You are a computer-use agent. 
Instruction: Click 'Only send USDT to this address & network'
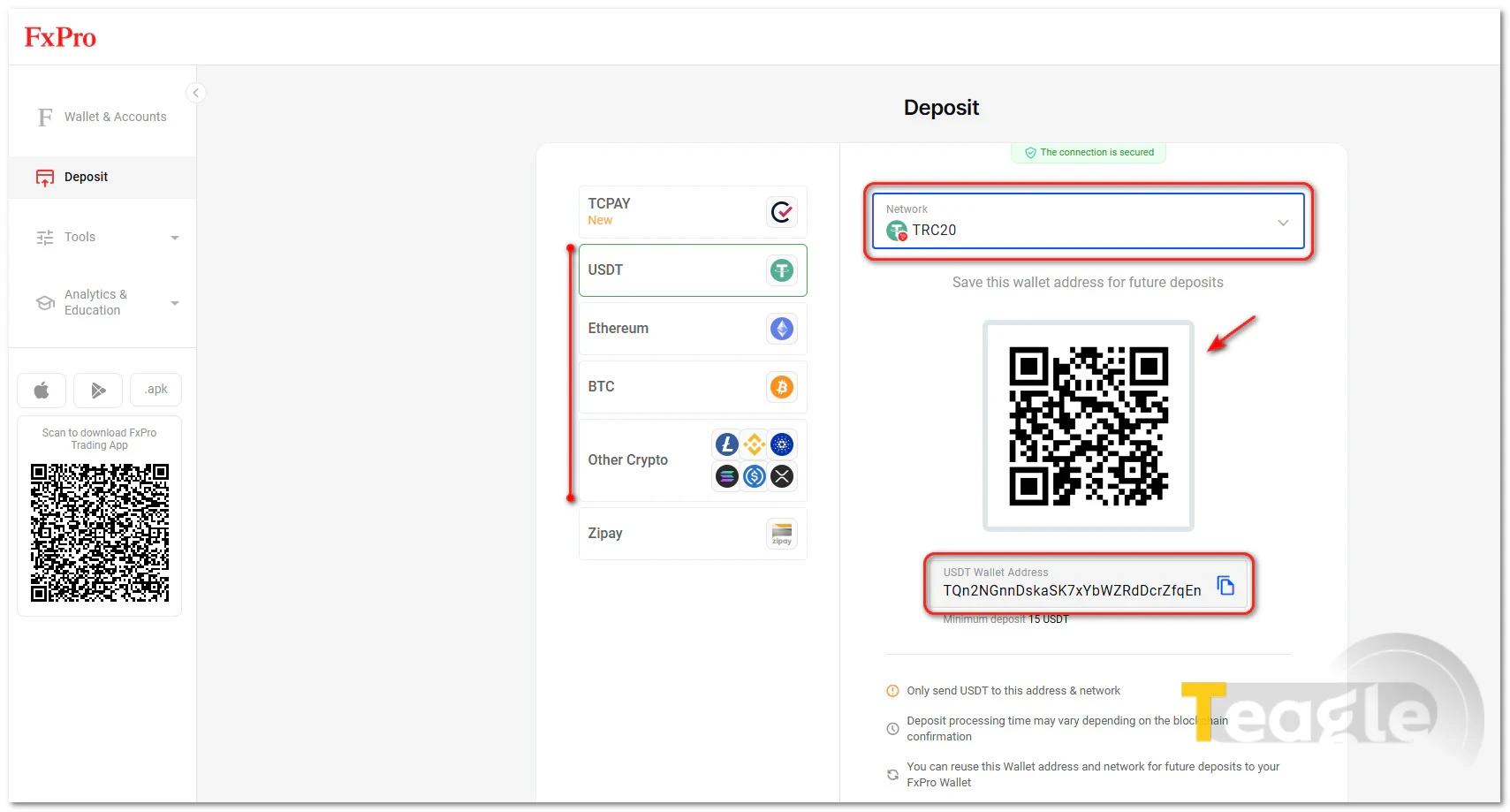[x=1013, y=691]
